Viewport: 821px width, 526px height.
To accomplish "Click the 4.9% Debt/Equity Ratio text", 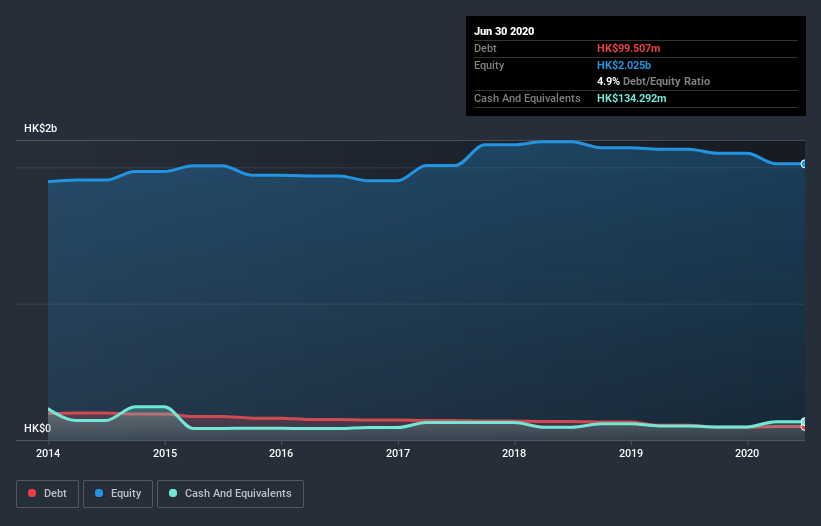I will click(x=653, y=82).
